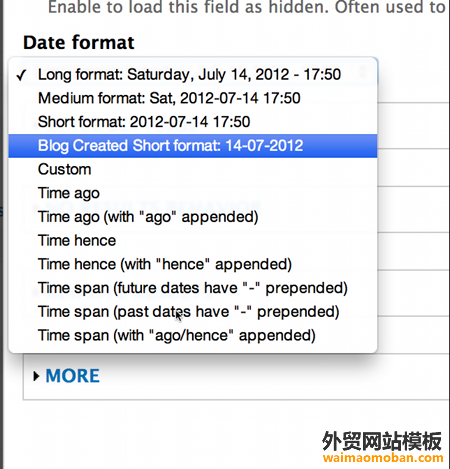Click the Chinese watermark logo text
The height and width of the screenshot is (469, 450).
click(382, 441)
